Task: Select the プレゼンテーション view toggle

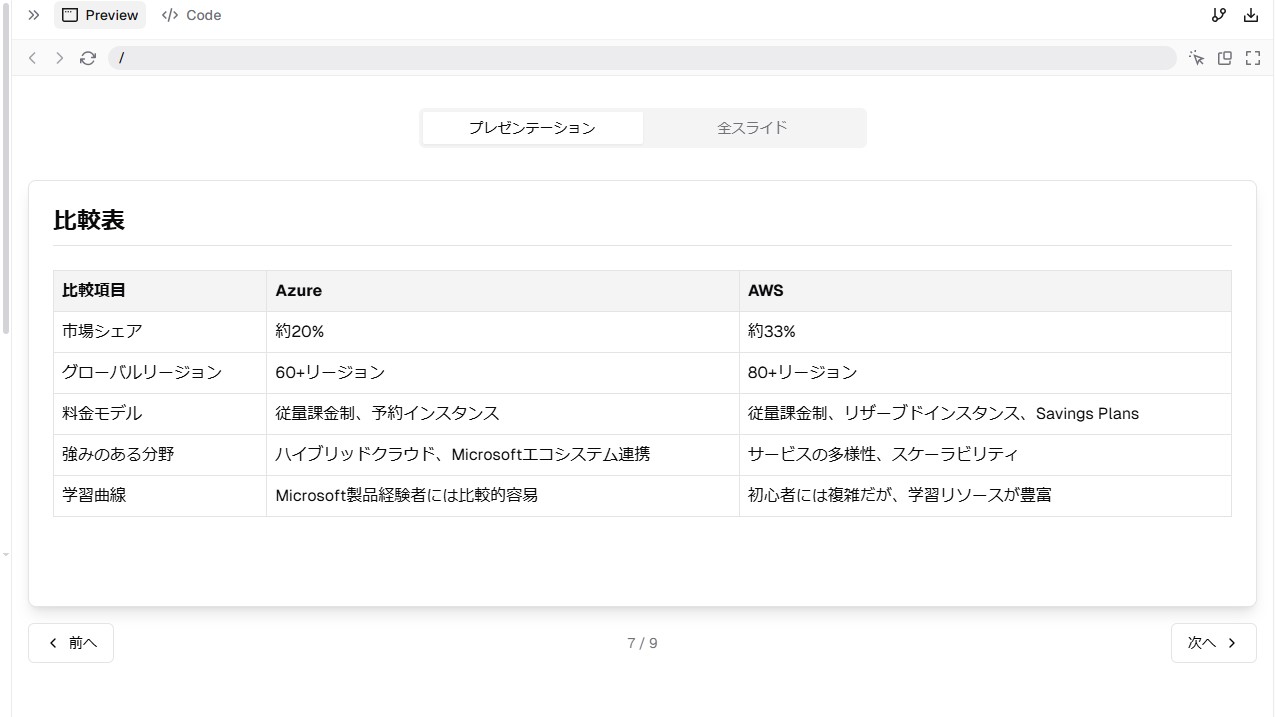Action: [x=532, y=128]
